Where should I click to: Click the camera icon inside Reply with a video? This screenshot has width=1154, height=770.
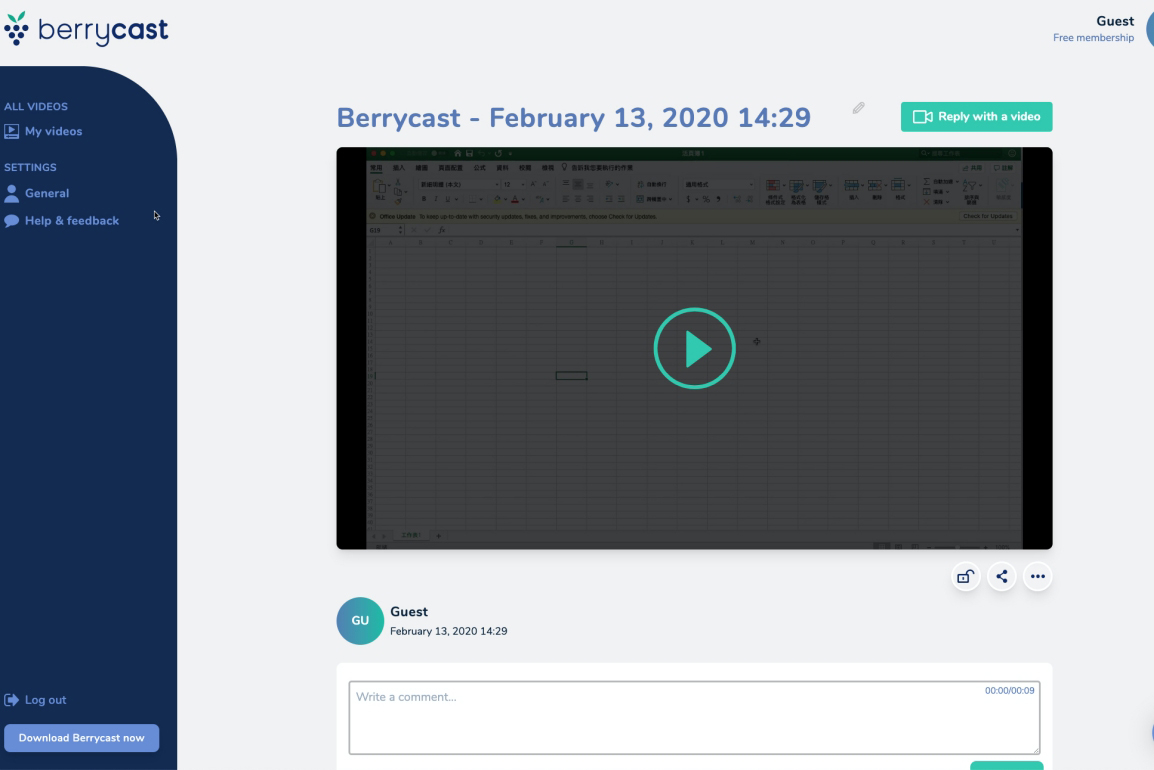tap(923, 117)
